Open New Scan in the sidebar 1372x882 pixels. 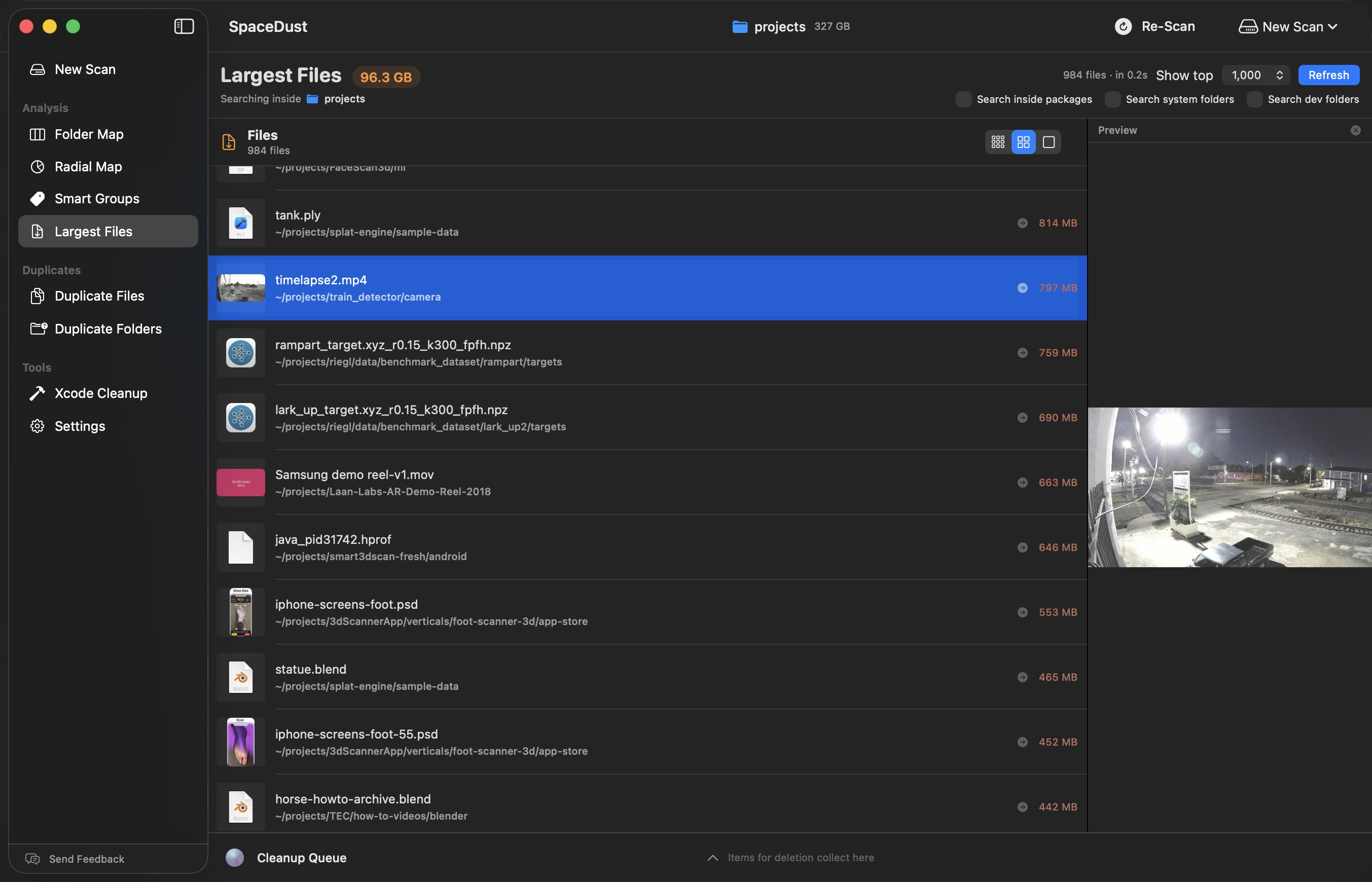[109, 69]
